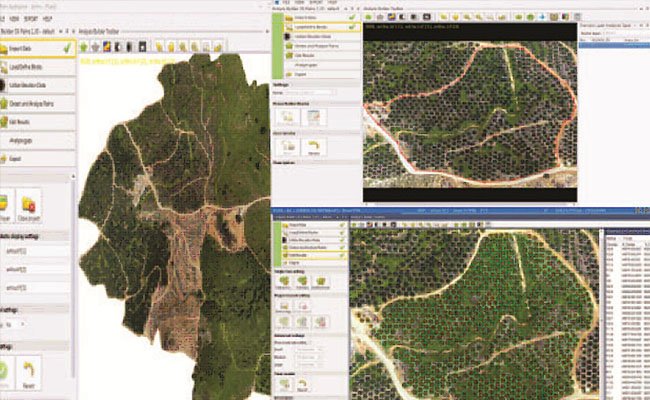Click folder icon button beside Reset, top-right window
The image size is (650, 400).
point(289,147)
